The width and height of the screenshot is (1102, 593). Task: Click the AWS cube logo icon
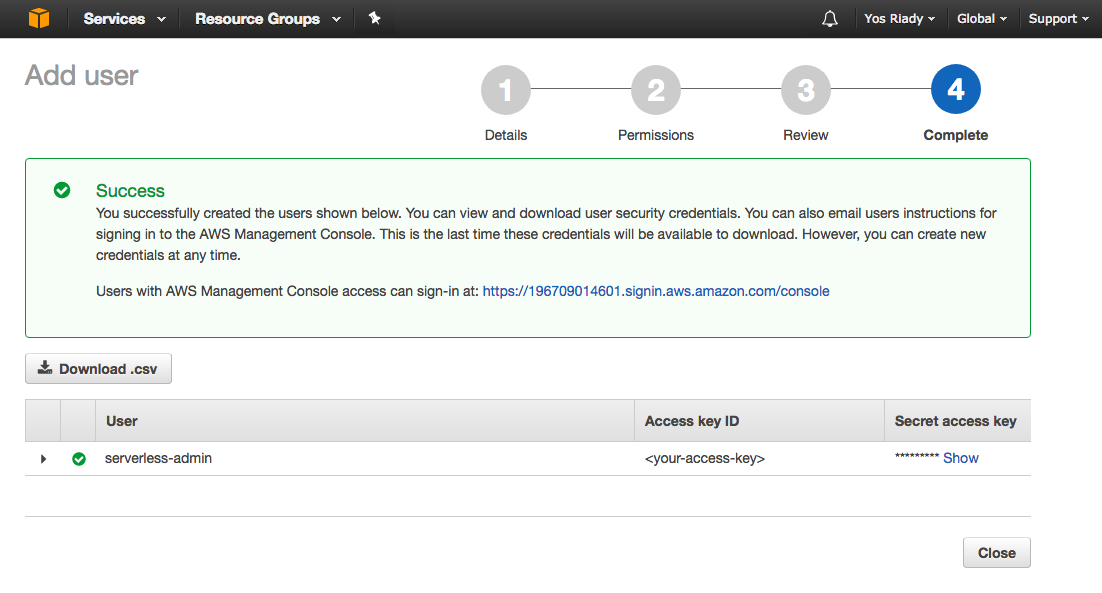click(39, 18)
